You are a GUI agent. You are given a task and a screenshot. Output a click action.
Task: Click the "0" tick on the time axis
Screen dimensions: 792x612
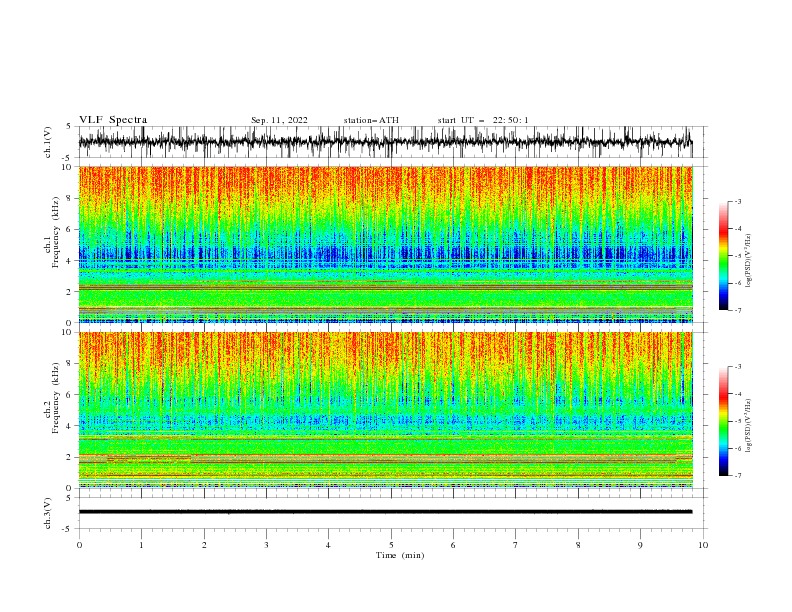(x=79, y=545)
